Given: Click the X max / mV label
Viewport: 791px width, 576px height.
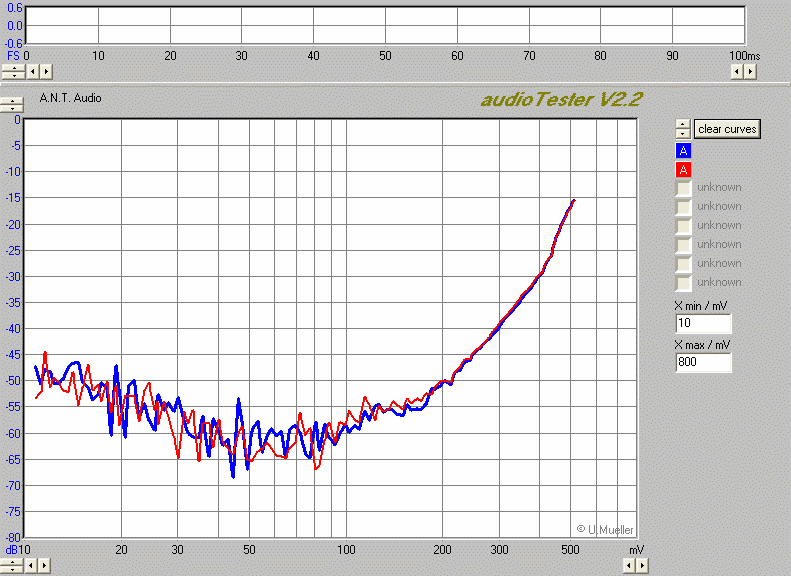Looking at the screenshot, I should pyautogui.click(x=702, y=345).
